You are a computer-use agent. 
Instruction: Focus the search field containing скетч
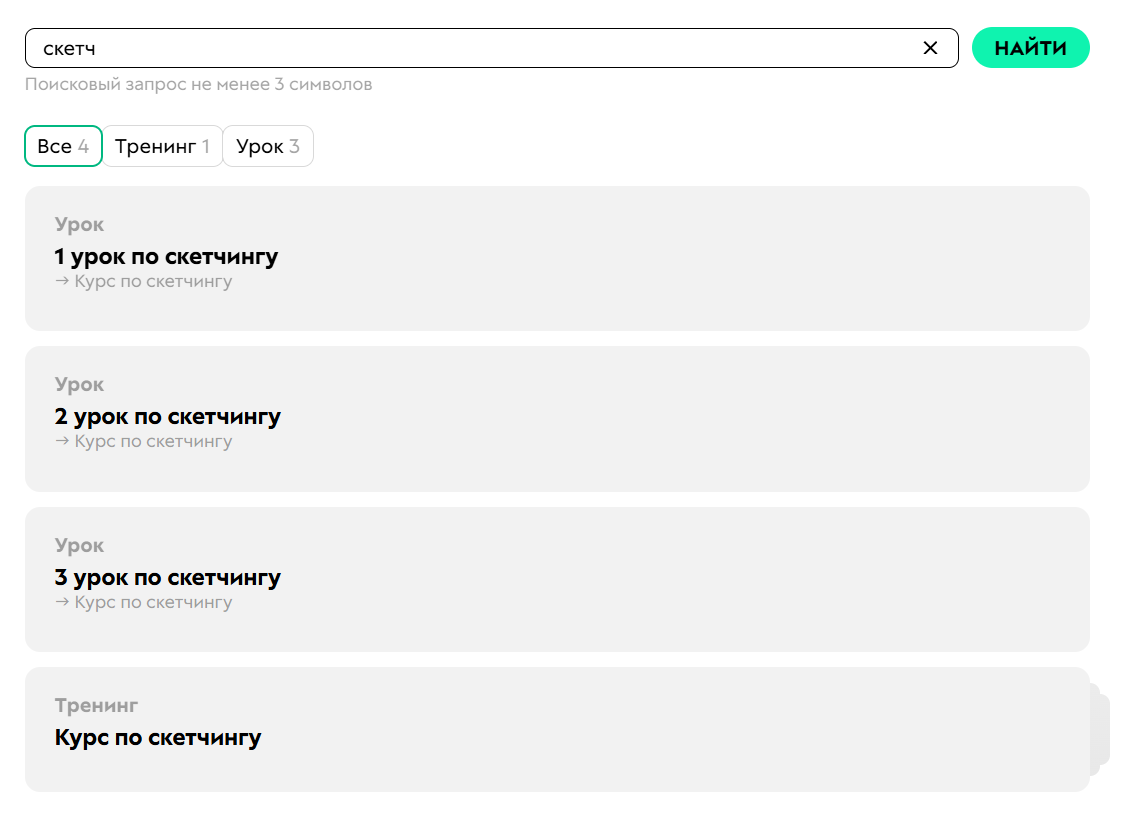(470, 48)
